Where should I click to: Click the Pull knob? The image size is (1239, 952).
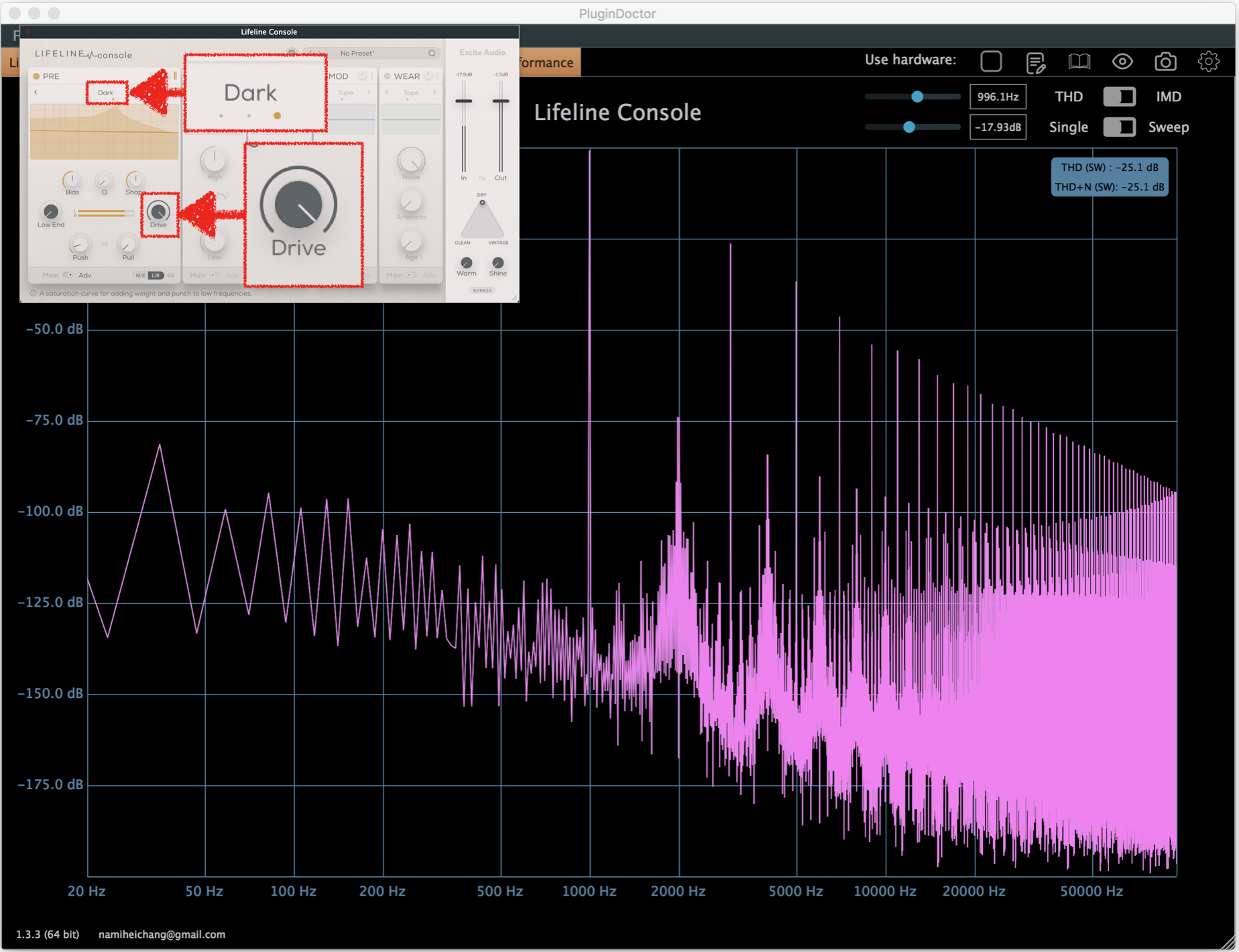(x=127, y=244)
